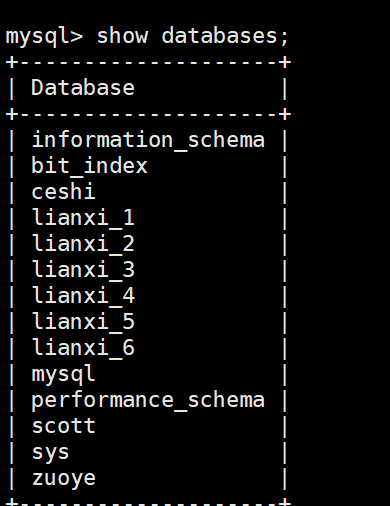The image size is (390, 506).
Task: Click the information_schema row
Action: 148,140
